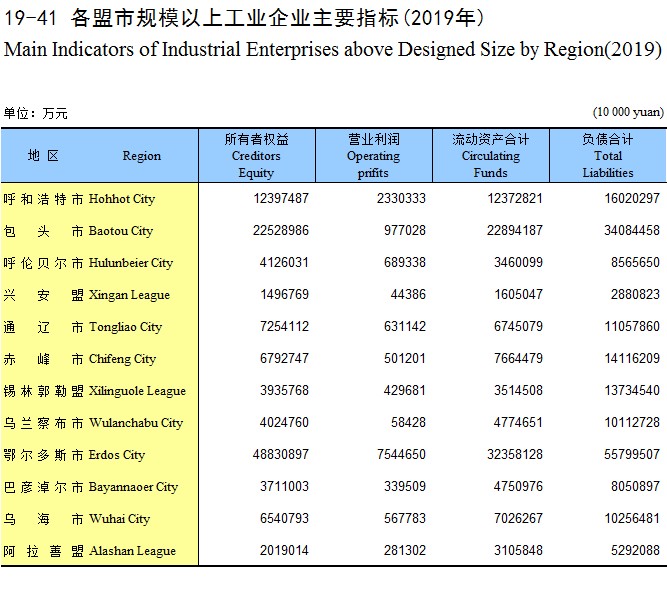
Task: Click Baotou equity value 22528986
Action: pos(281,230)
